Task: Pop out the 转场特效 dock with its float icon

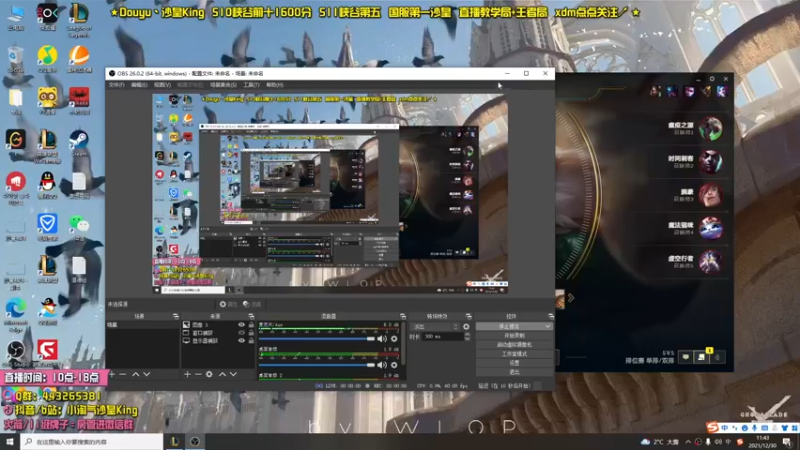Action: click(x=468, y=316)
